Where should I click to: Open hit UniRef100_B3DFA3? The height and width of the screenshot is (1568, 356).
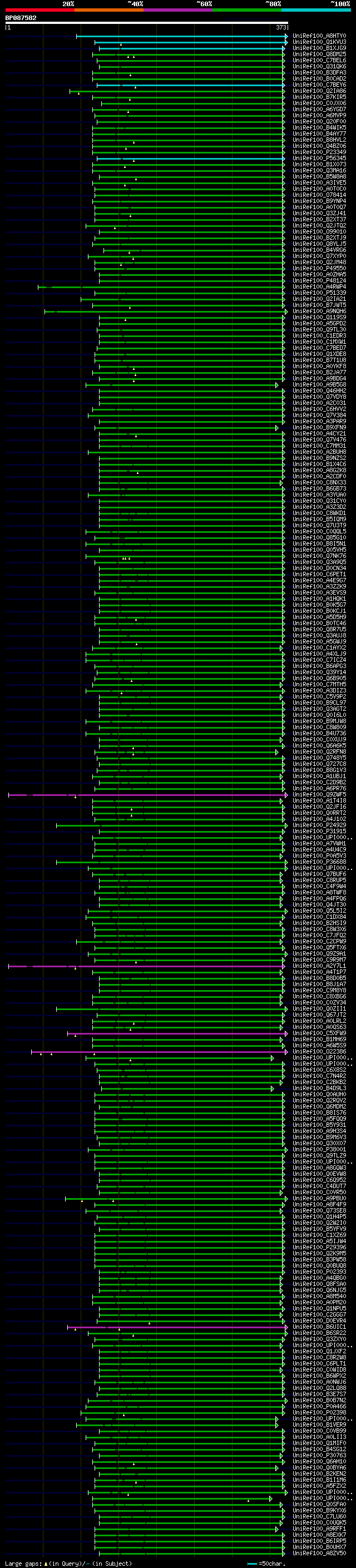pos(319,73)
